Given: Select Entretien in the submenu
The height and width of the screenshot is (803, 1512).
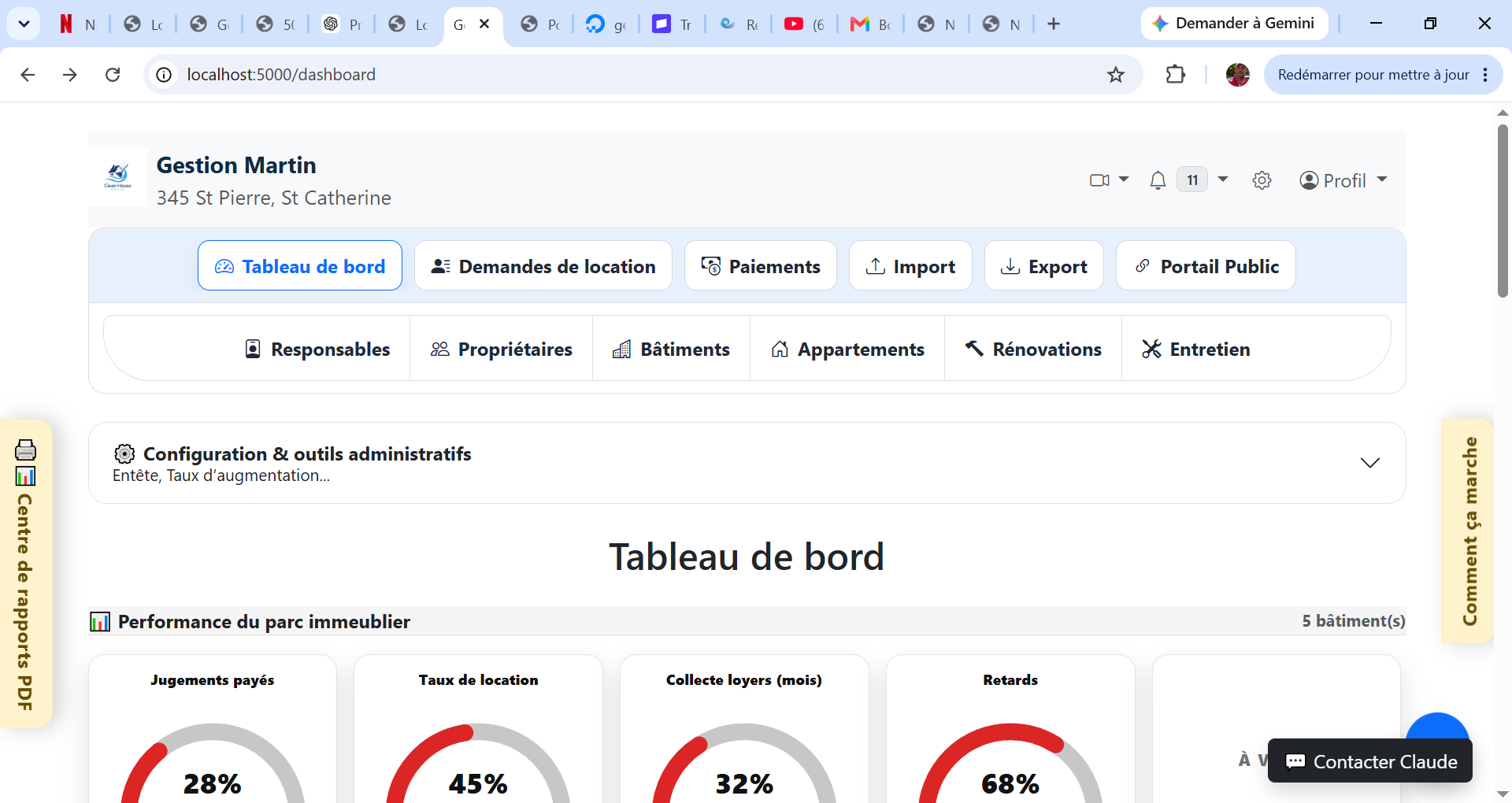Looking at the screenshot, I should (1196, 349).
